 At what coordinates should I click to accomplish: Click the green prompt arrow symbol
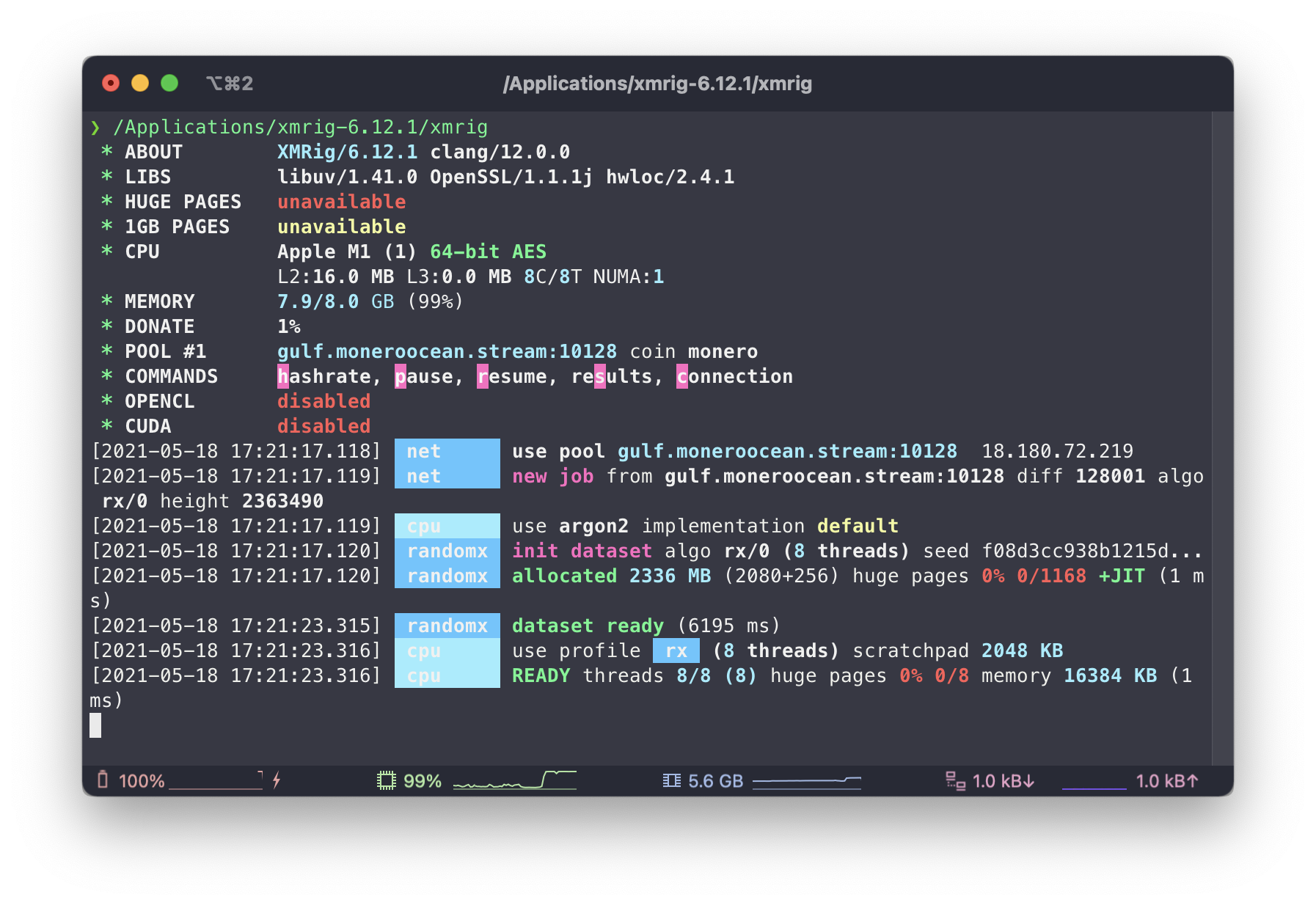pos(95,128)
